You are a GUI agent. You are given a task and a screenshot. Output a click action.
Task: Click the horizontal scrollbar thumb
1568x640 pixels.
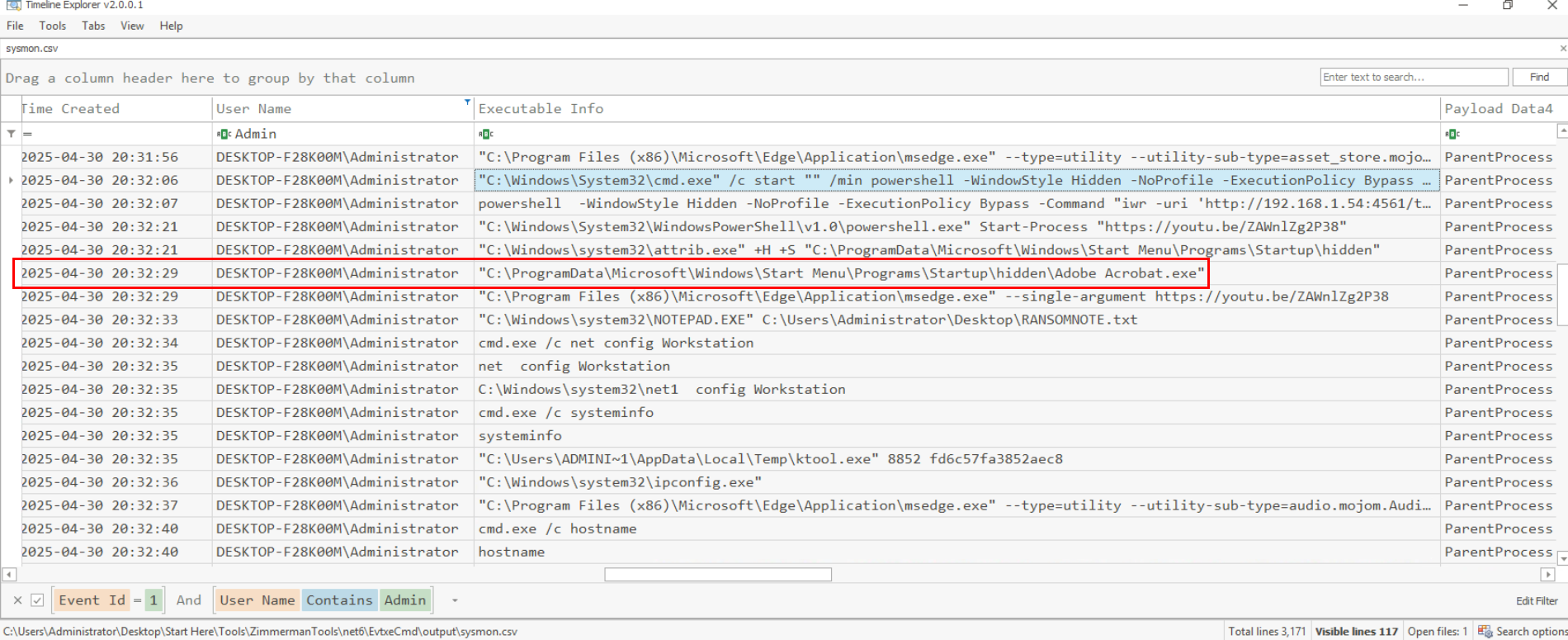[718, 574]
